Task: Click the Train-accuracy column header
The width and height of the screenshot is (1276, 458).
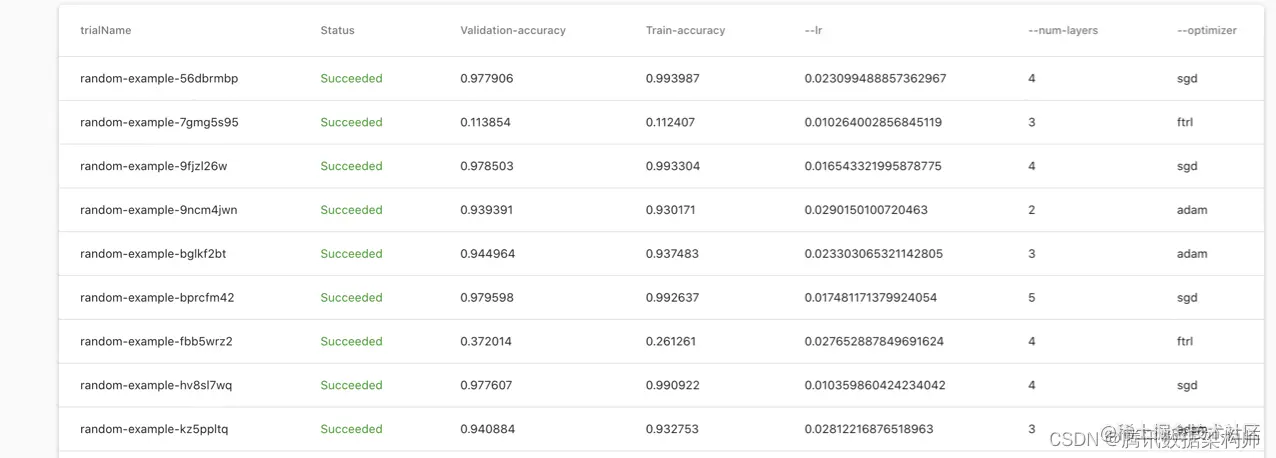Action: click(685, 31)
